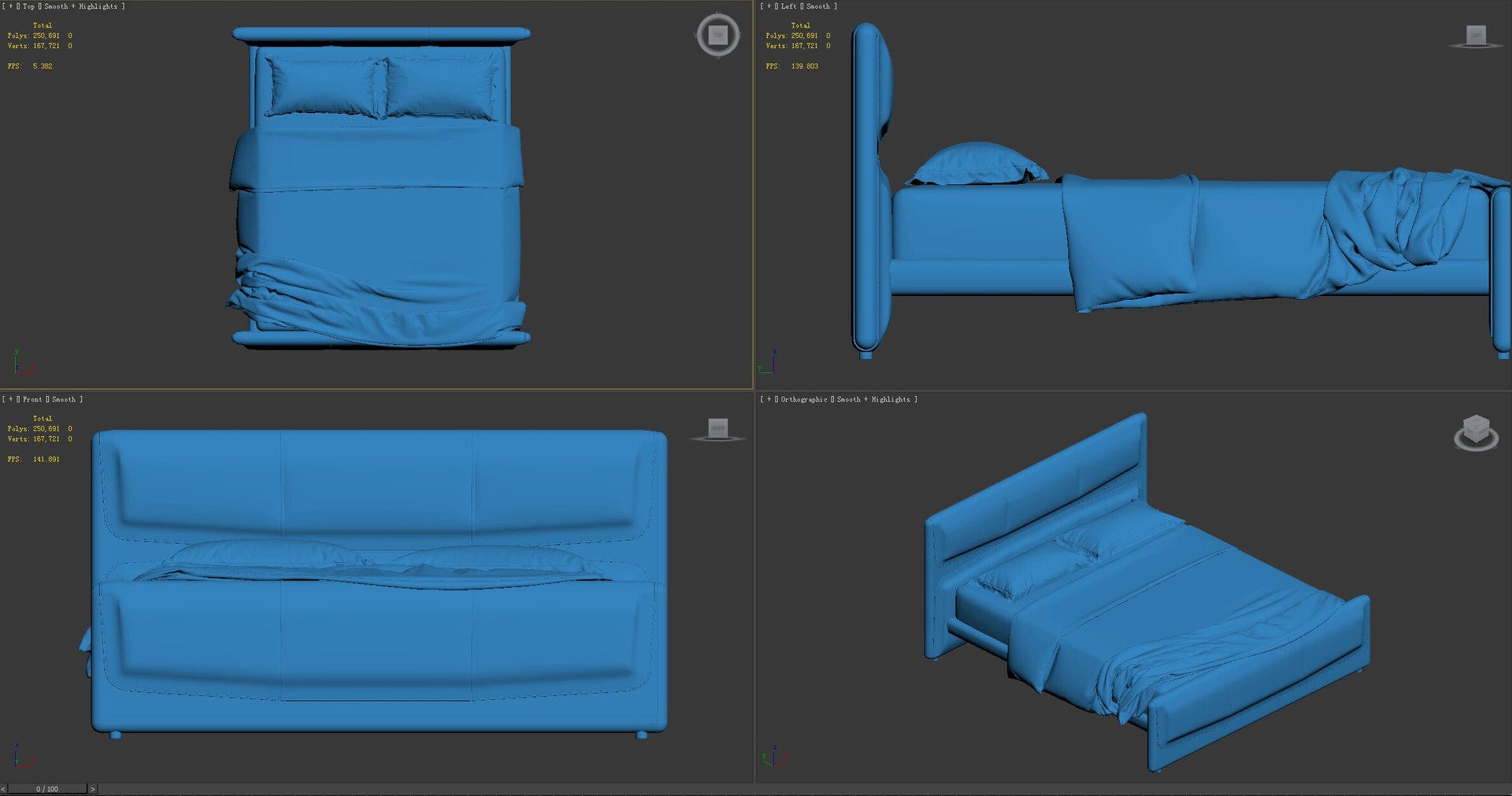Click the 'FPS: 139.803' statistic in Left viewport

pos(792,66)
